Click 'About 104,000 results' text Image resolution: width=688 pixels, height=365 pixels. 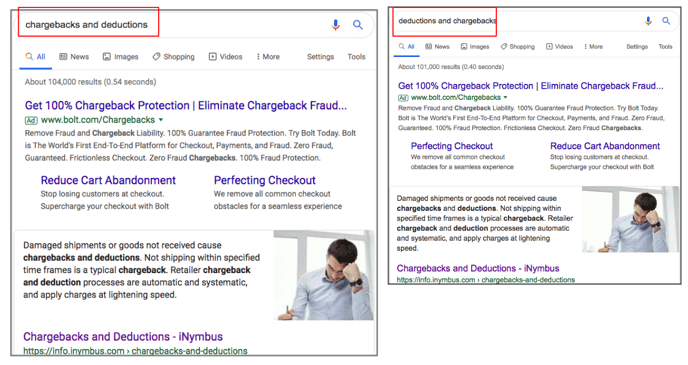pos(90,82)
